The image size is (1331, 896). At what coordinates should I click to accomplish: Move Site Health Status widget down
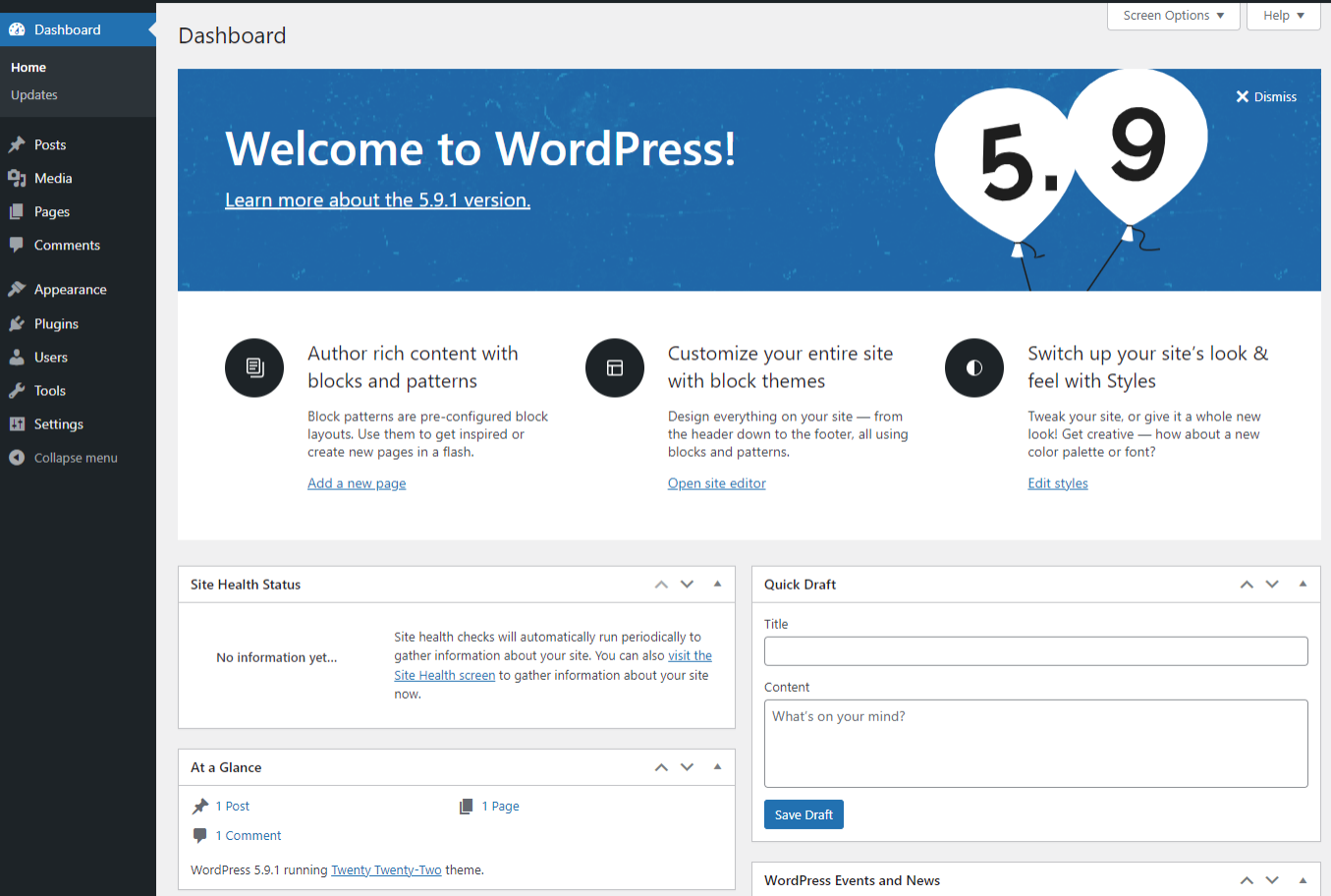coord(687,584)
